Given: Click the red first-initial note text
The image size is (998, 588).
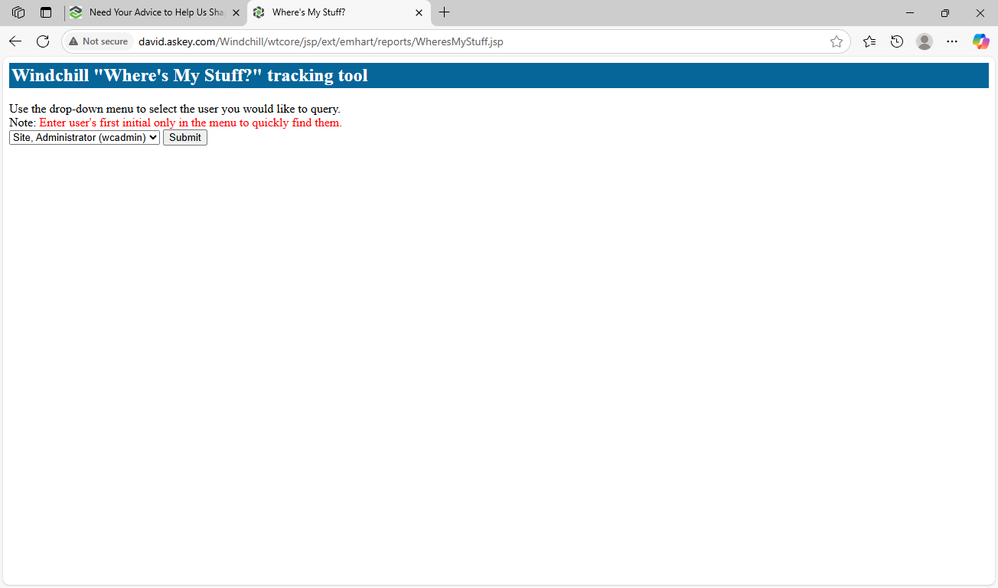Looking at the screenshot, I should (x=190, y=123).
